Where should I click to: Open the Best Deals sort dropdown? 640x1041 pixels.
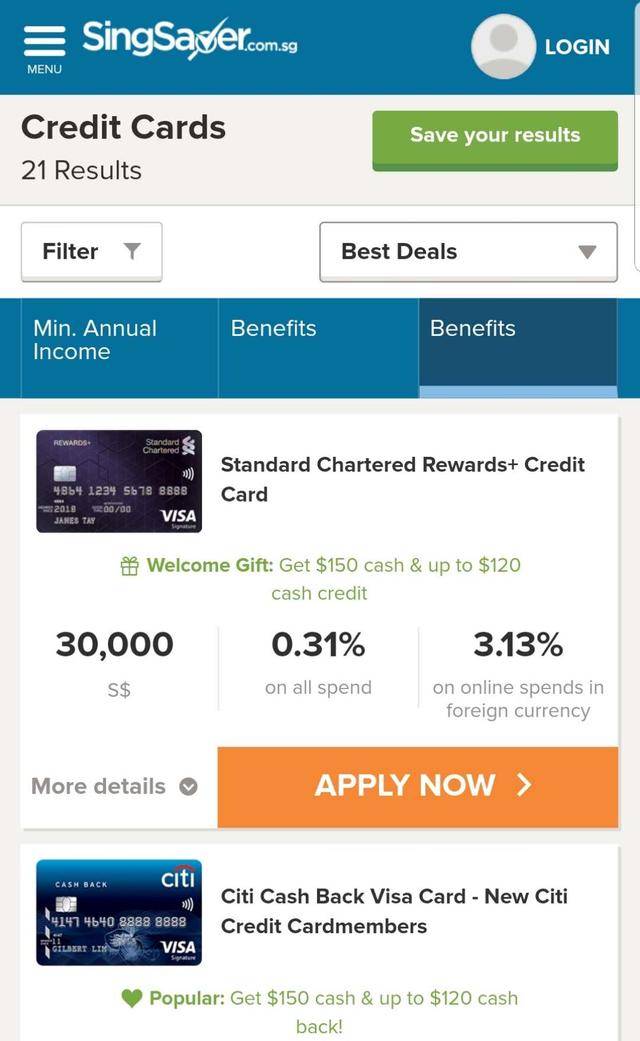click(468, 252)
